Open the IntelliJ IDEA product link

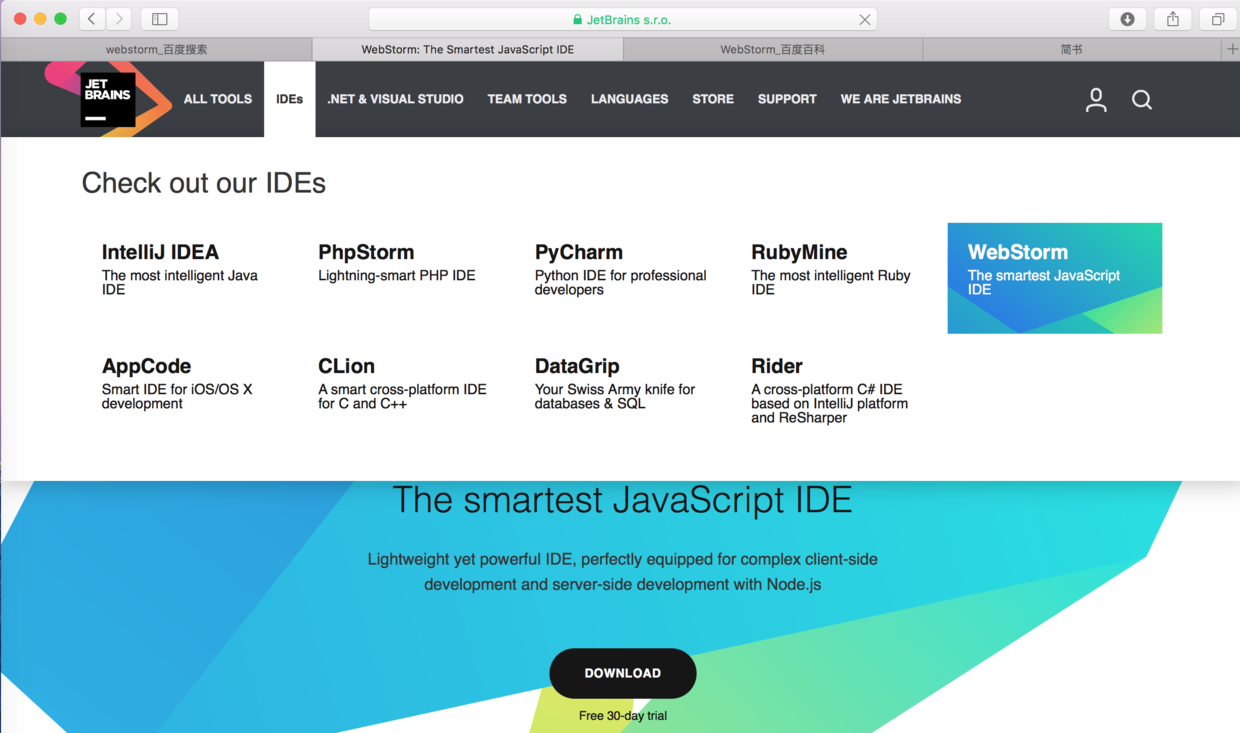tap(160, 252)
